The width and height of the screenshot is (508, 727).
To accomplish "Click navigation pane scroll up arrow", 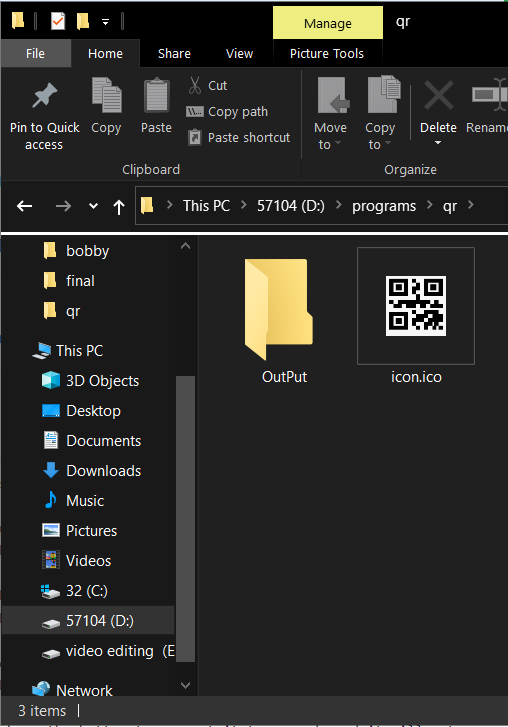I will (185, 246).
